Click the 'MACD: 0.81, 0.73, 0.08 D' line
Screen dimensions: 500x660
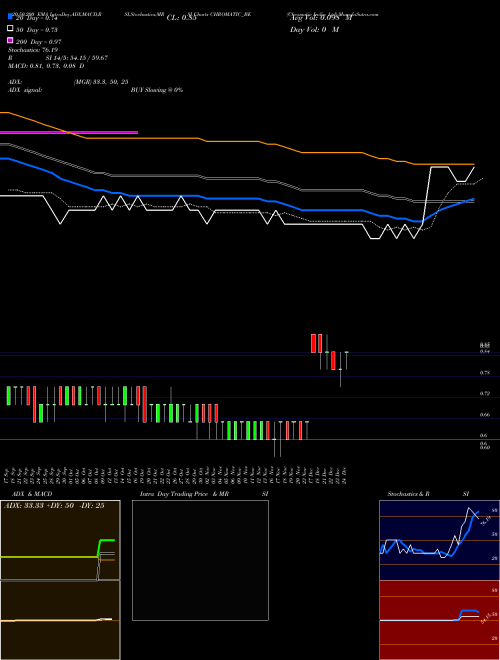coord(46,66)
